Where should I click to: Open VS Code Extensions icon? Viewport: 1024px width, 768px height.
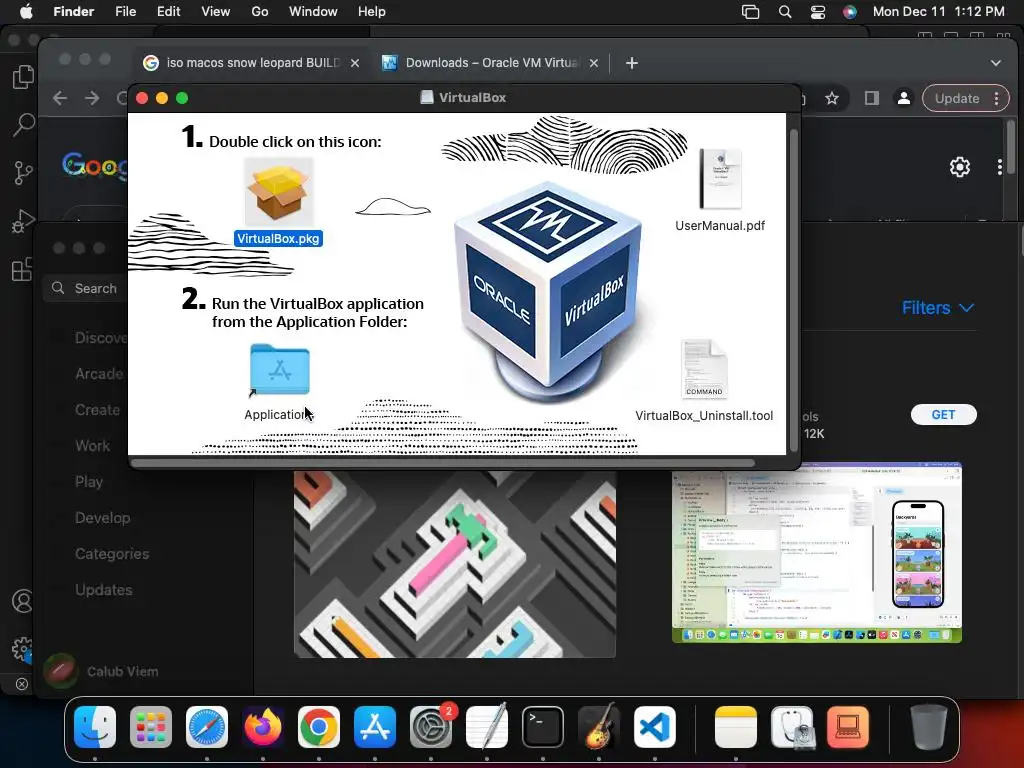[x=23, y=268]
